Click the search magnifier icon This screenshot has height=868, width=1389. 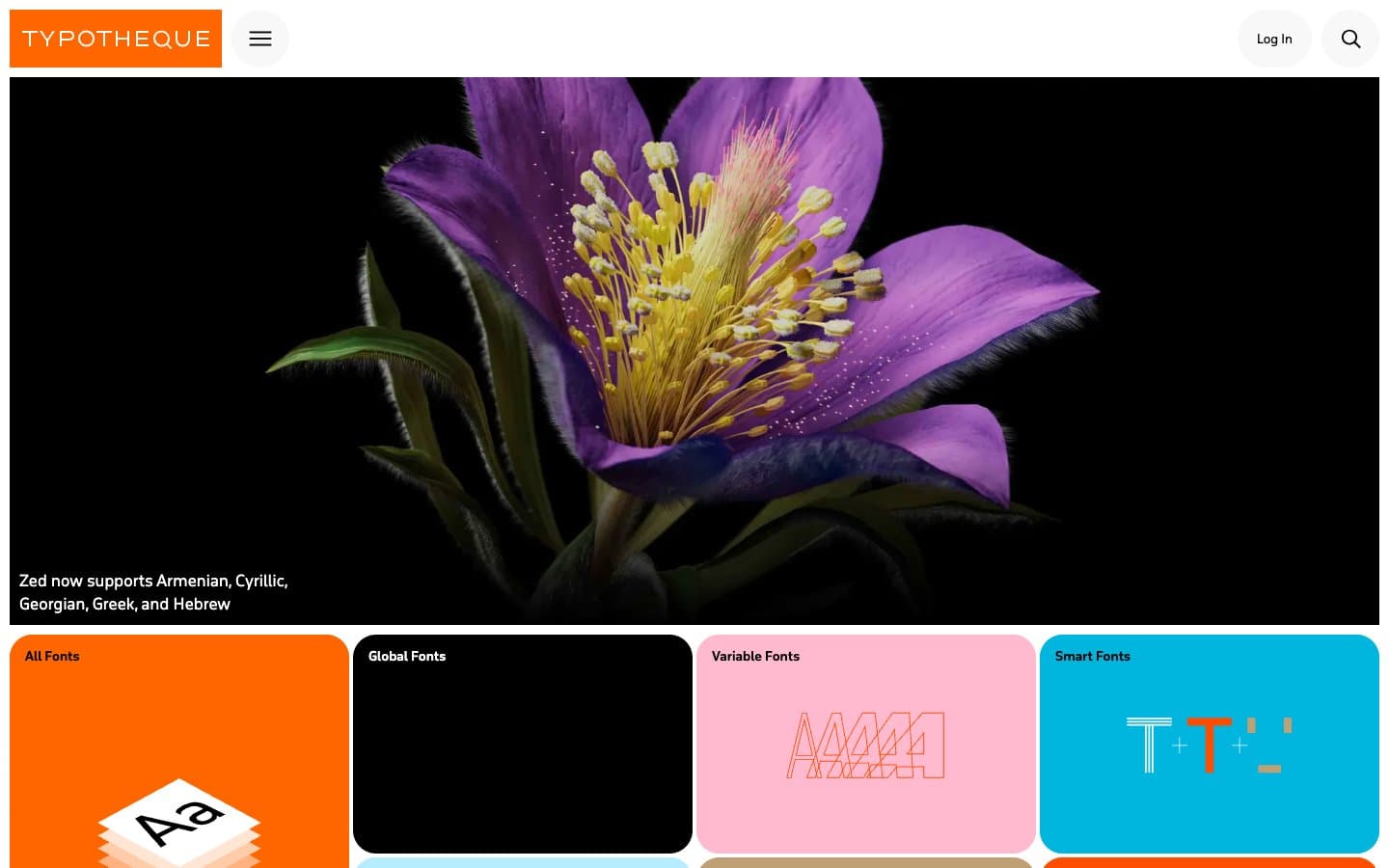coord(1349,39)
